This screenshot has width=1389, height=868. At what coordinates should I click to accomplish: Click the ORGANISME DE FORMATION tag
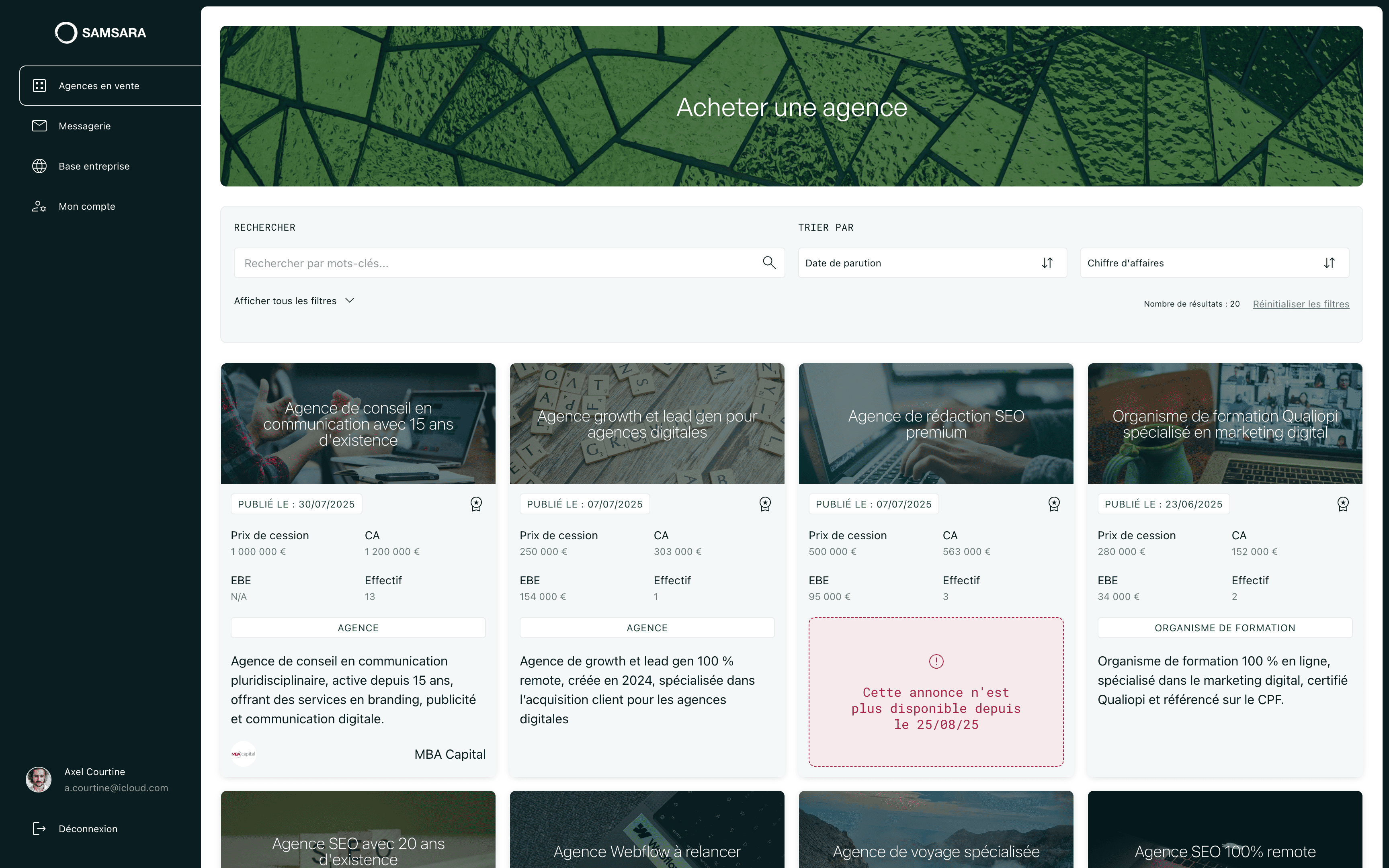point(1225,627)
